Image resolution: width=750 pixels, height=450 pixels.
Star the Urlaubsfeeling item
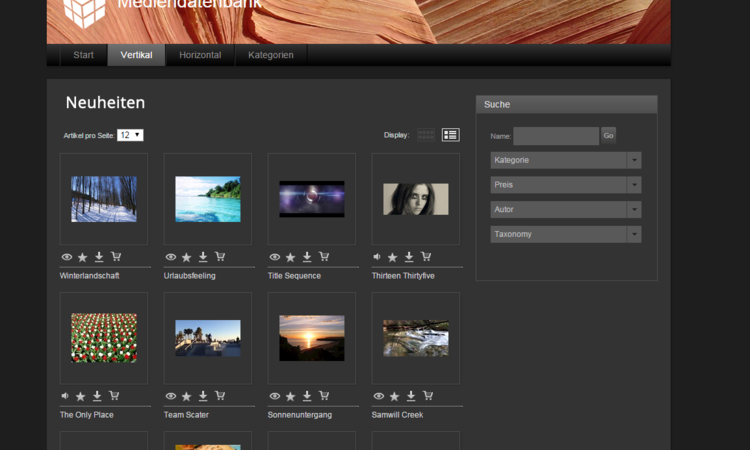[x=187, y=258]
